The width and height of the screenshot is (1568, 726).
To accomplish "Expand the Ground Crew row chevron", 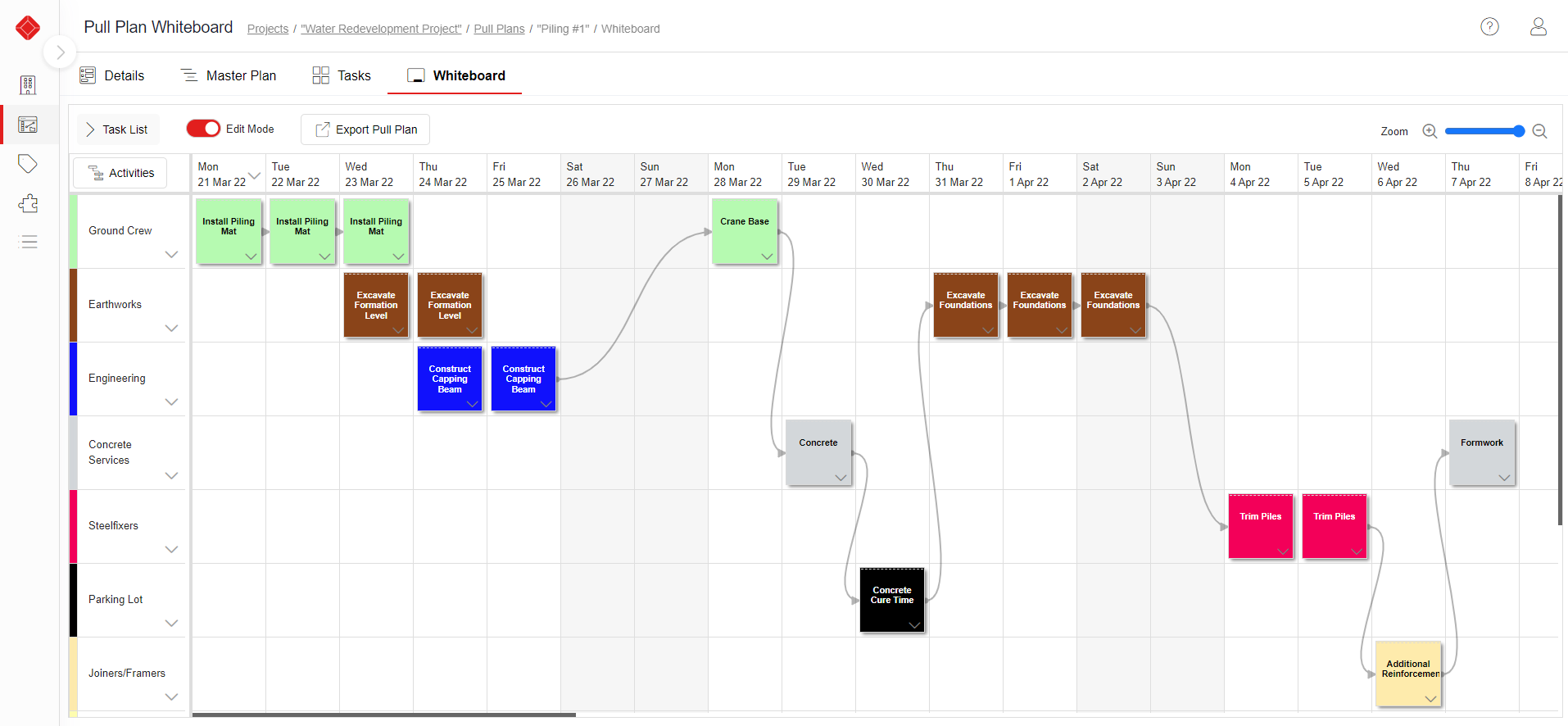I will point(171,254).
